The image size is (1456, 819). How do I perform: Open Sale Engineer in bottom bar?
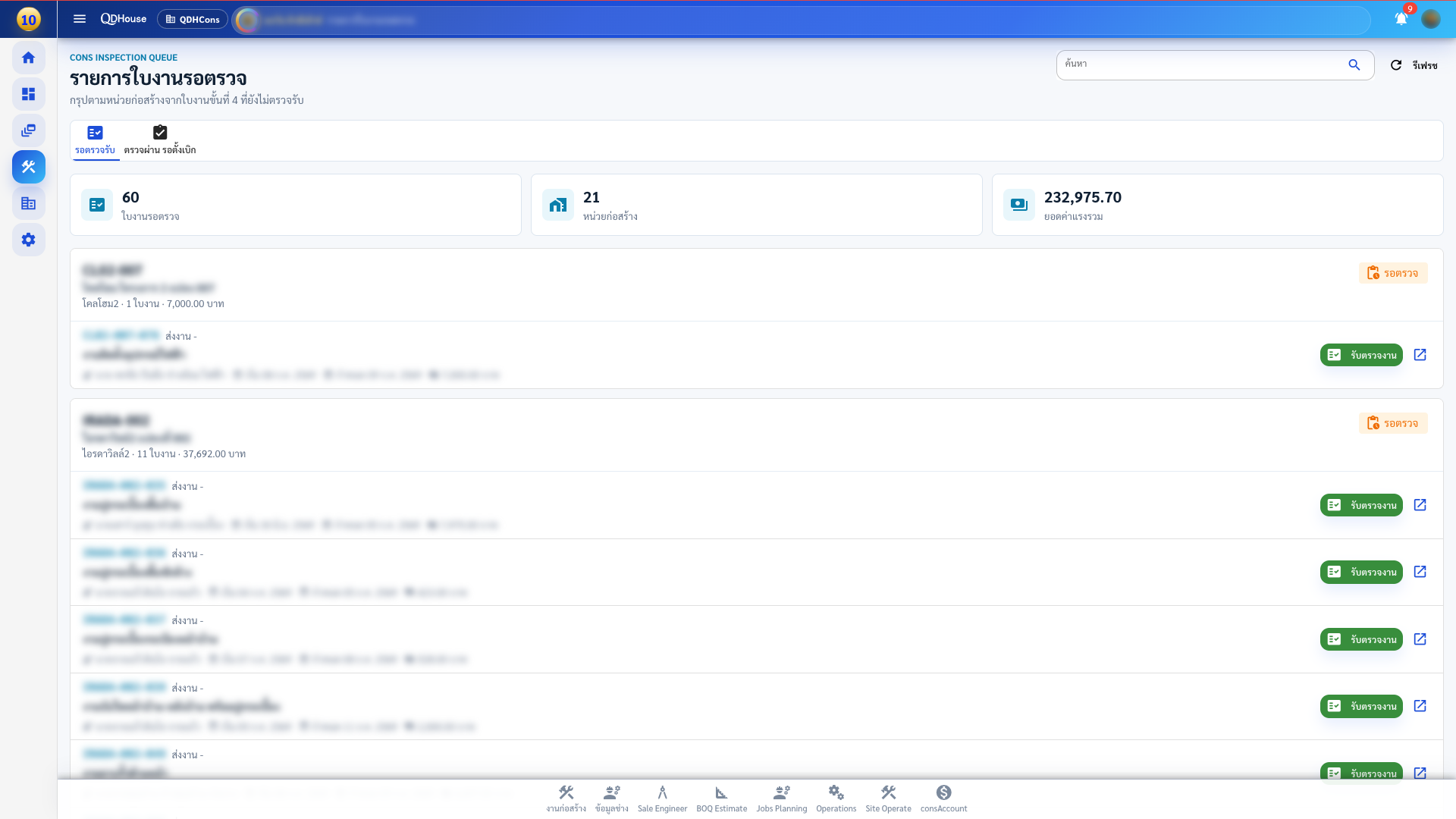tap(662, 799)
